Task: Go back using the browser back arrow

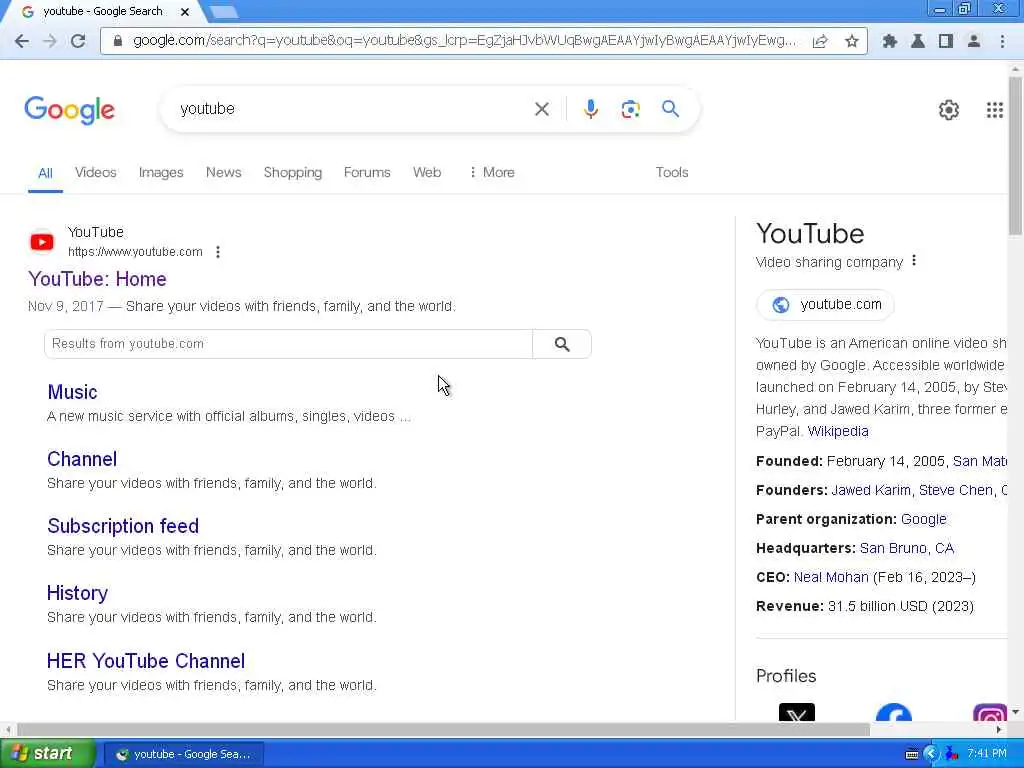Action: (22, 41)
